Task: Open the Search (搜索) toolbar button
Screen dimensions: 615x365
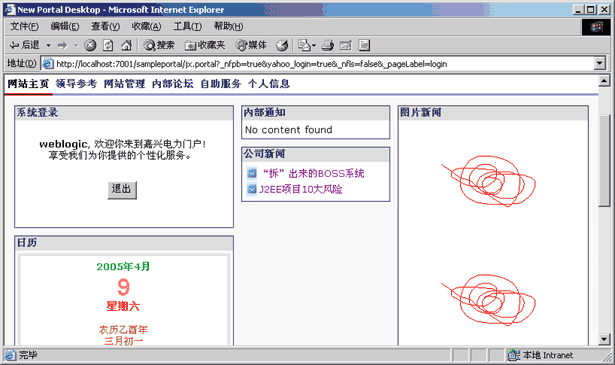Action: (x=159, y=45)
